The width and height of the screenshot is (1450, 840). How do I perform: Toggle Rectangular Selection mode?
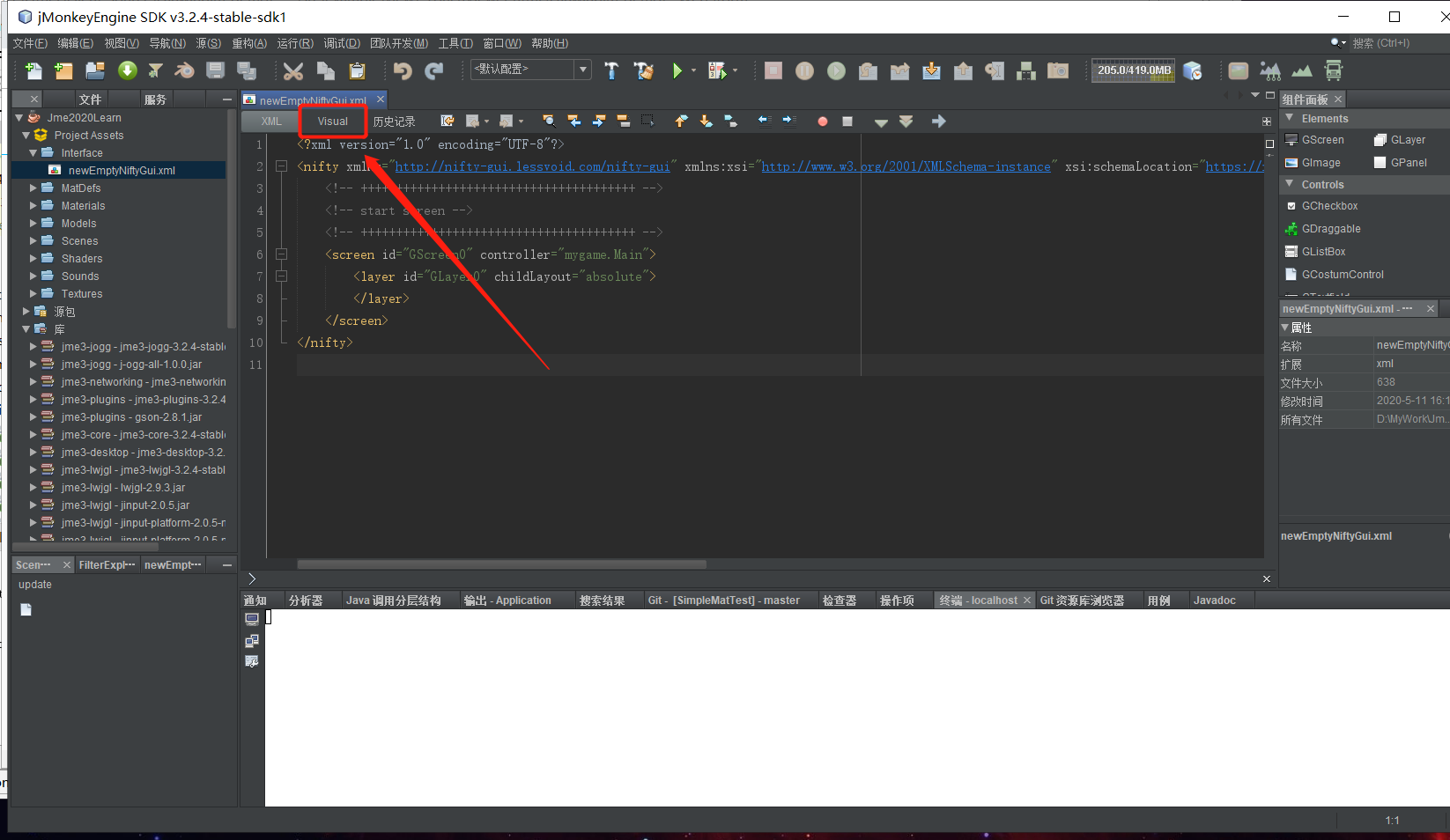click(648, 121)
